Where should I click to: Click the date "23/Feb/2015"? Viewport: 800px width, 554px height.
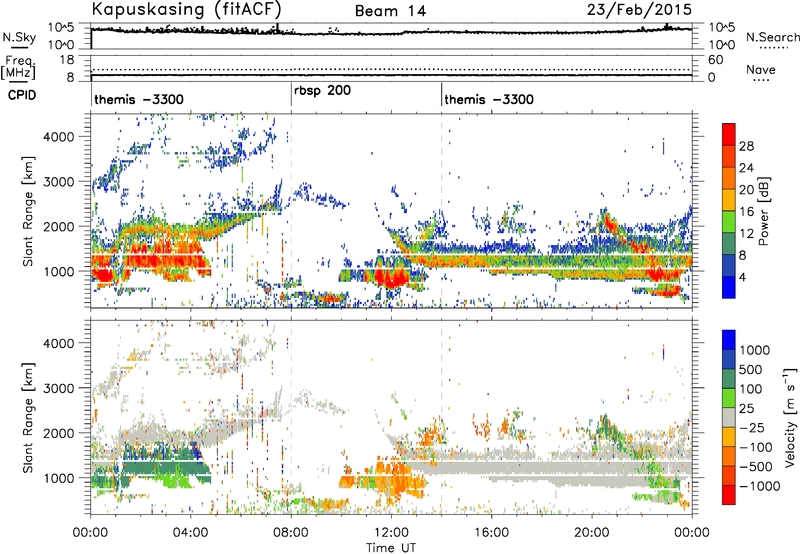pyautogui.click(x=639, y=10)
